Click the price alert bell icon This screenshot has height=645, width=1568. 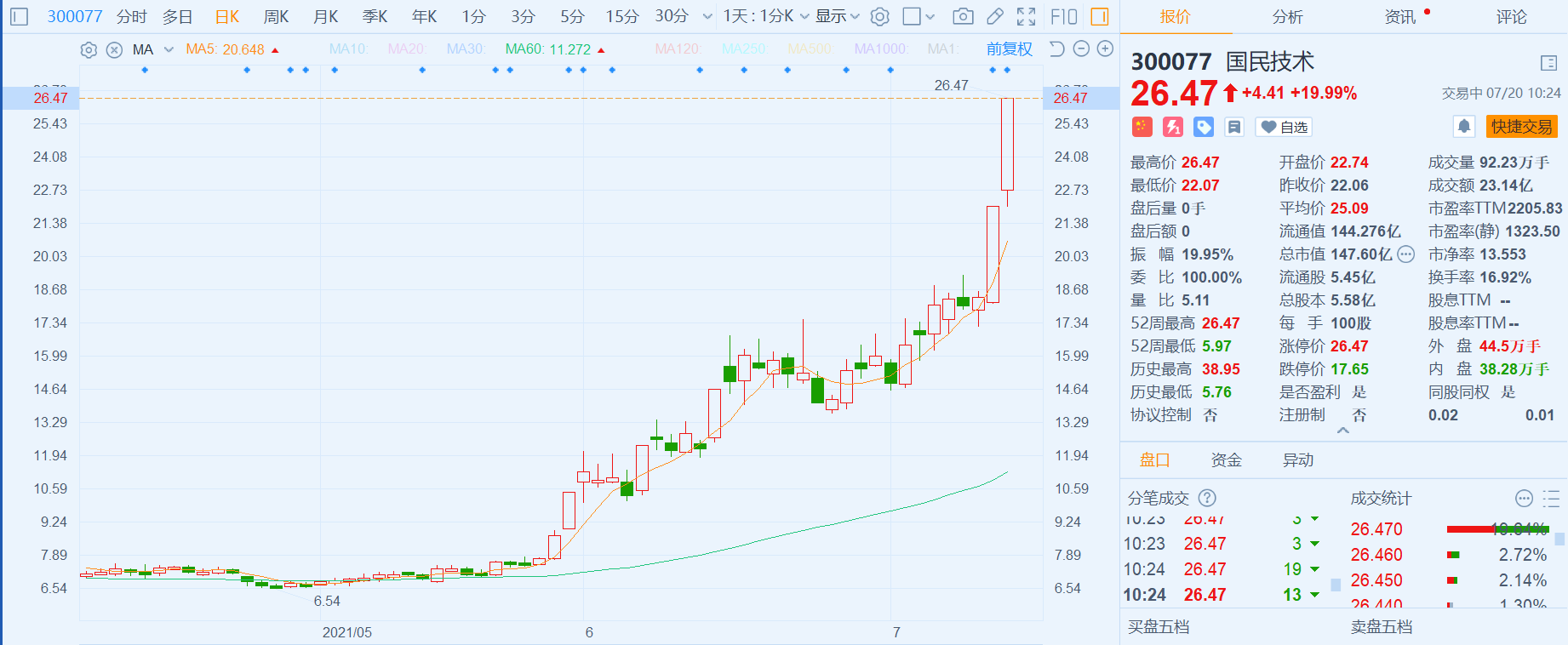[x=1463, y=127]
